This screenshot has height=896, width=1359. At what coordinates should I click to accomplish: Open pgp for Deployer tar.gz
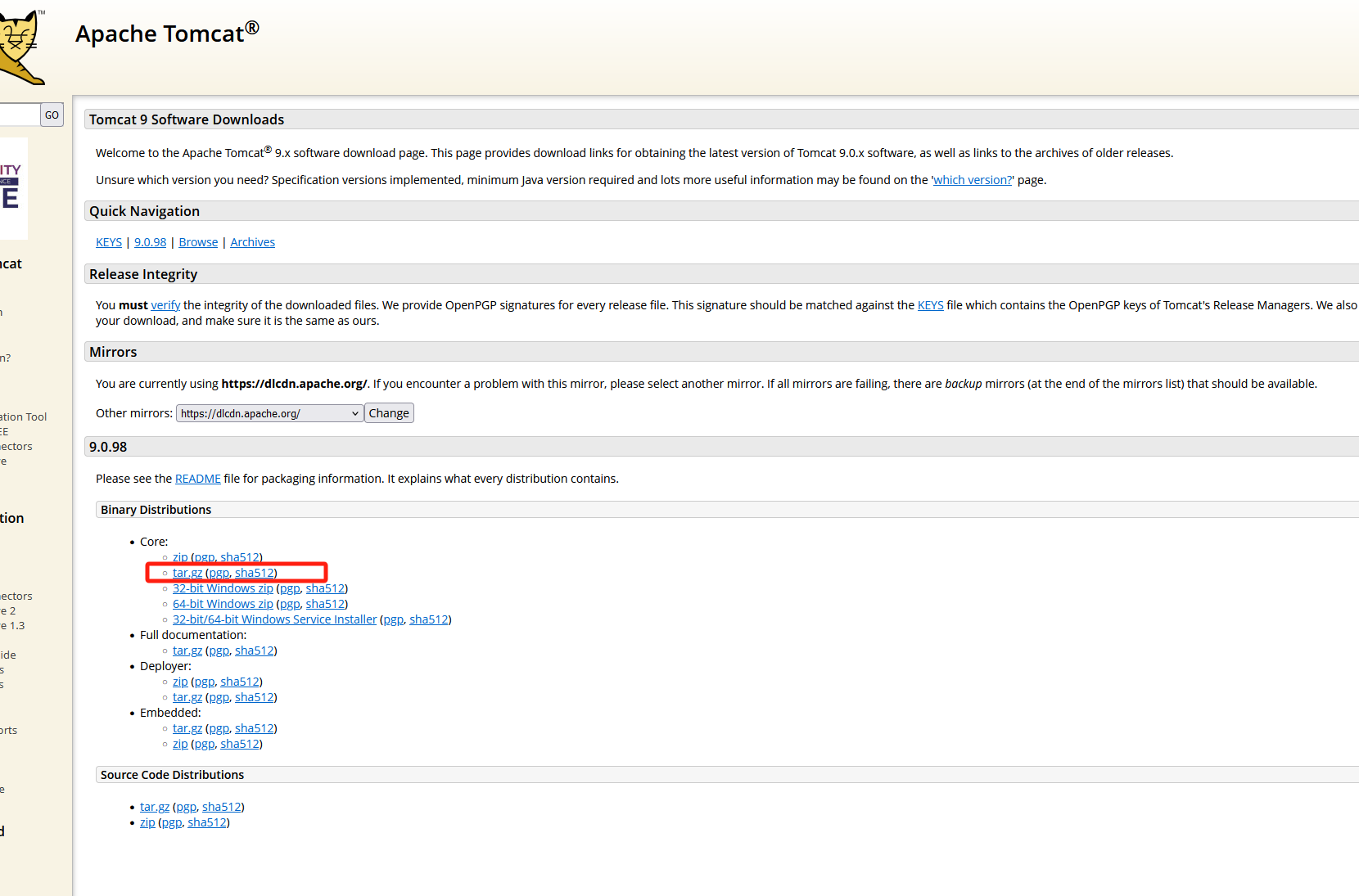pos(219,697)
